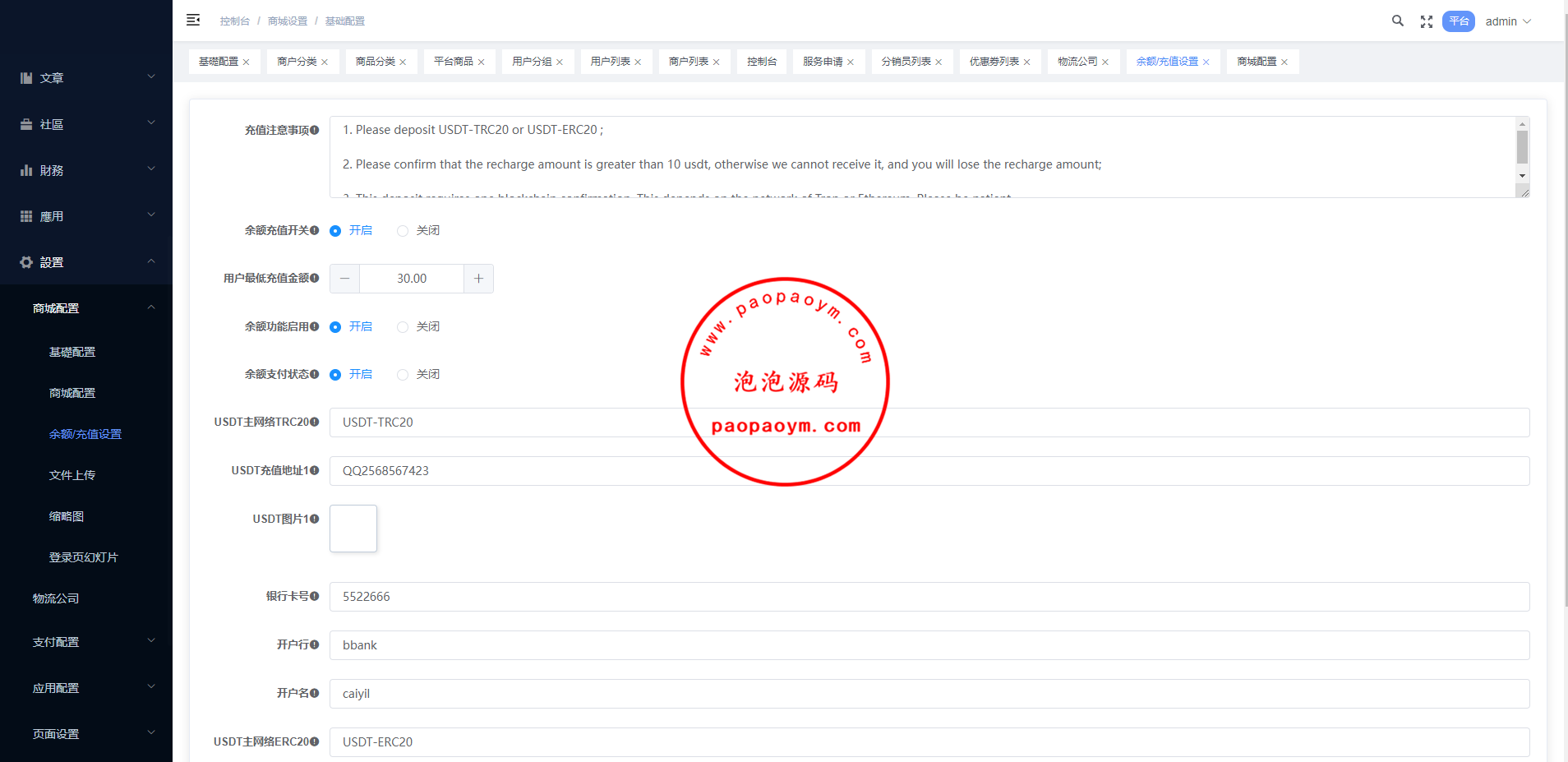
Task: Click the info icon beside 充值注意事项
Action: (x=315, y=130)
